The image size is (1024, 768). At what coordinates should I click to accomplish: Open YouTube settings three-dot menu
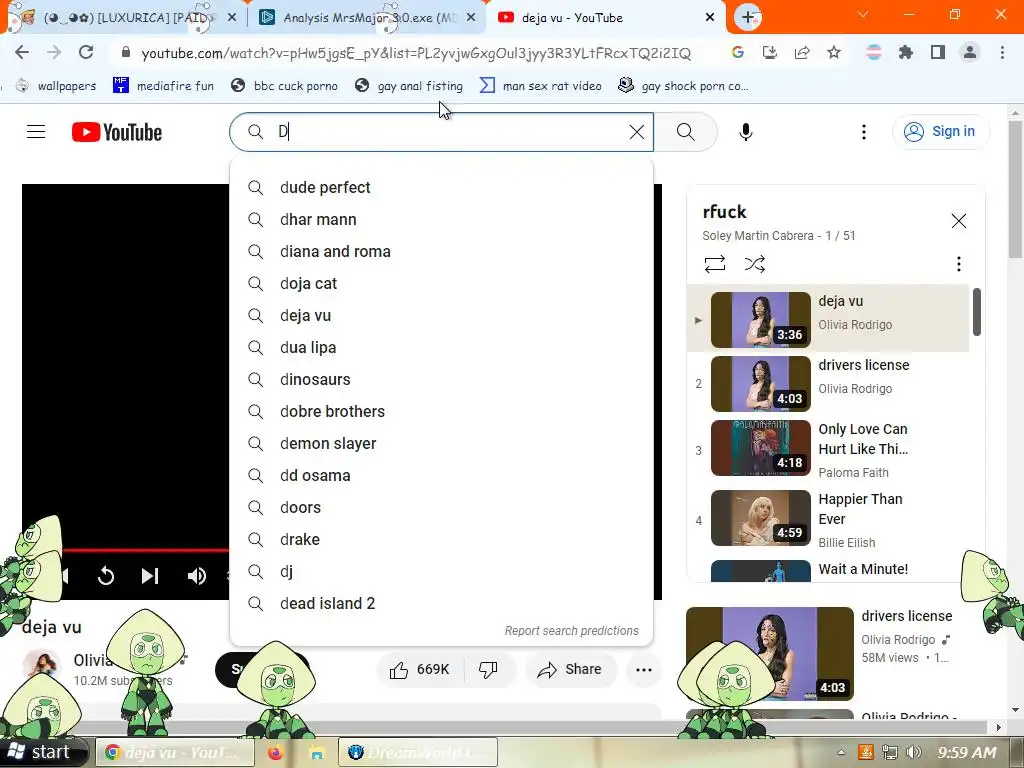coord(863,132)
